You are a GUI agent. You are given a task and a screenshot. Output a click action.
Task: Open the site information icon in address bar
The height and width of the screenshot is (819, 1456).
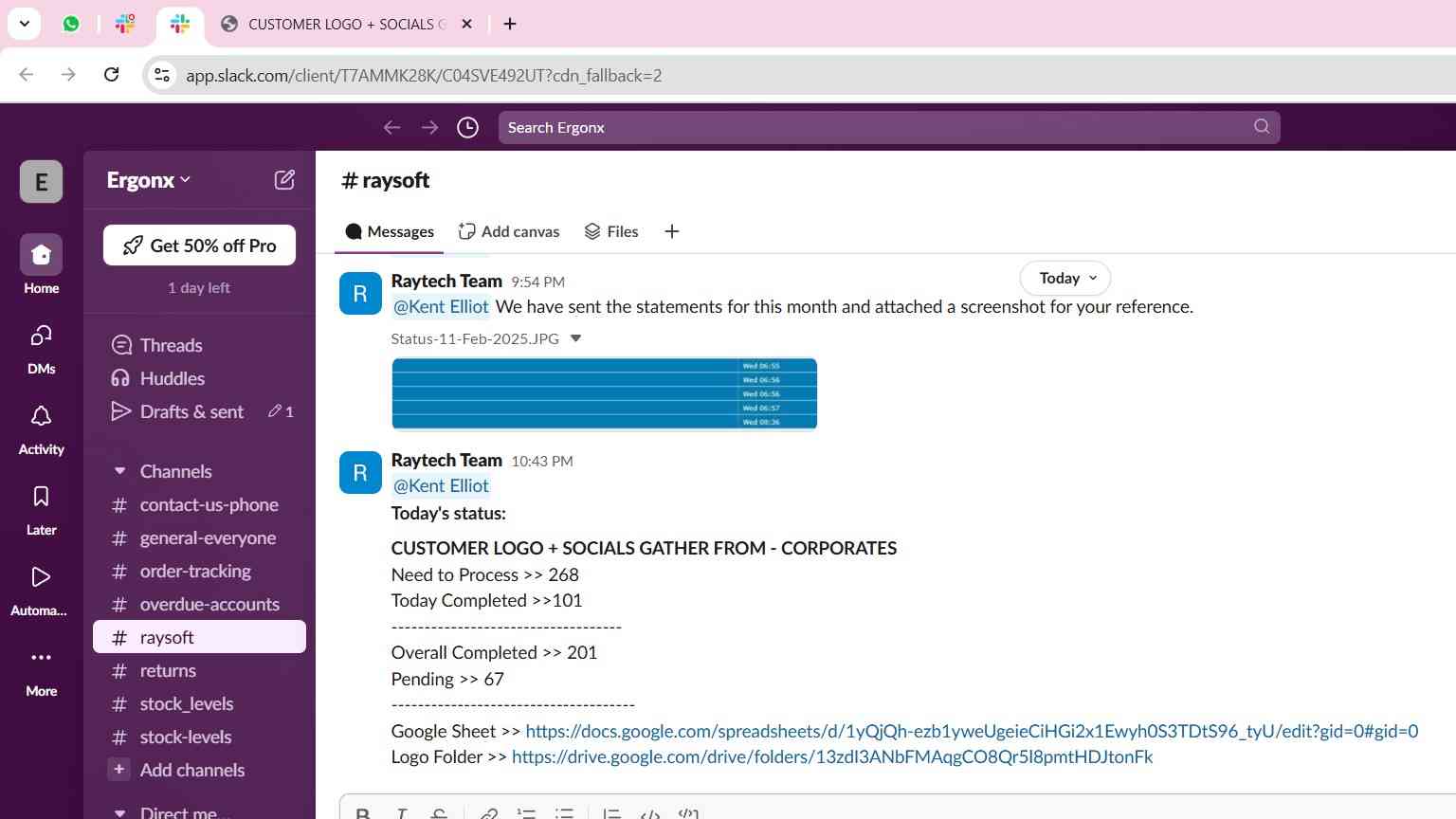(162, 75)
